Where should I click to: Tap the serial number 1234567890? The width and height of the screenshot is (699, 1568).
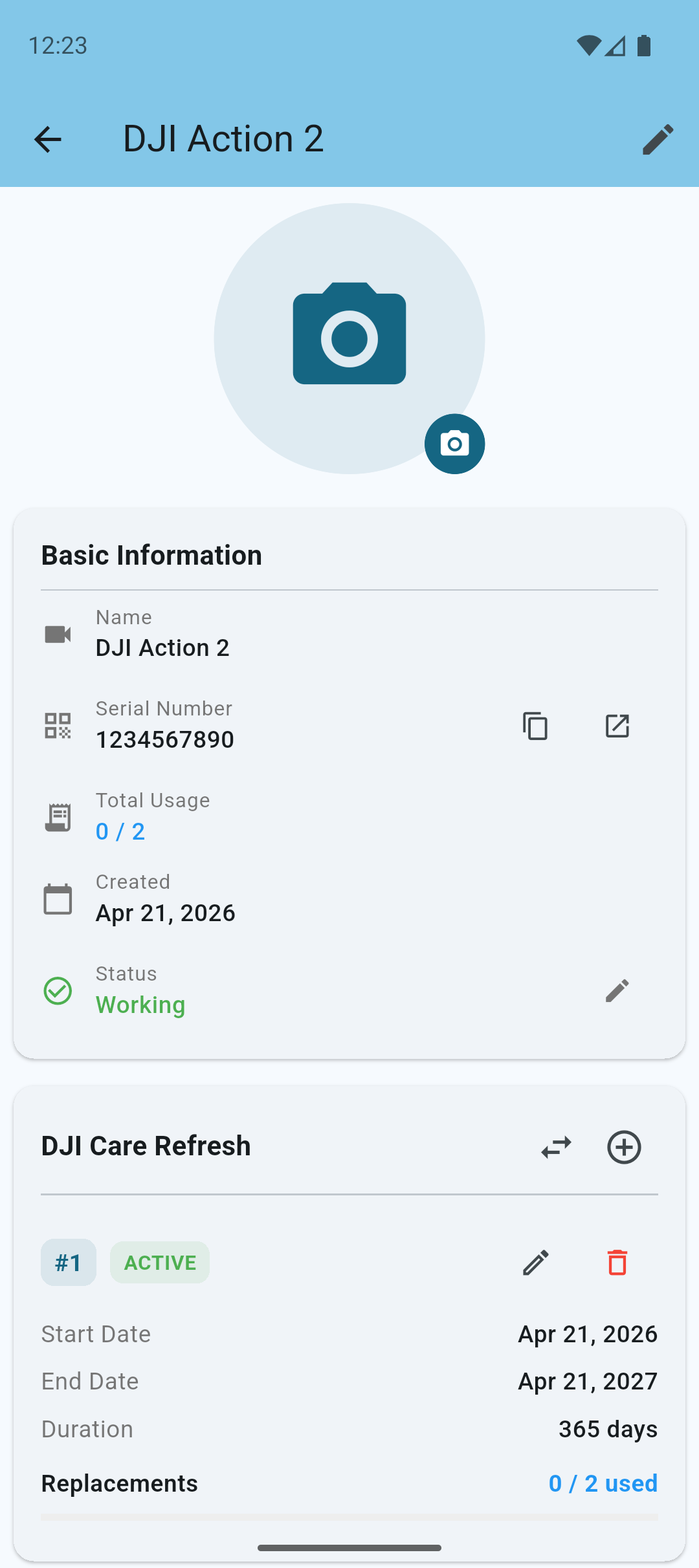pyautogui.click(x=165, y=739)
